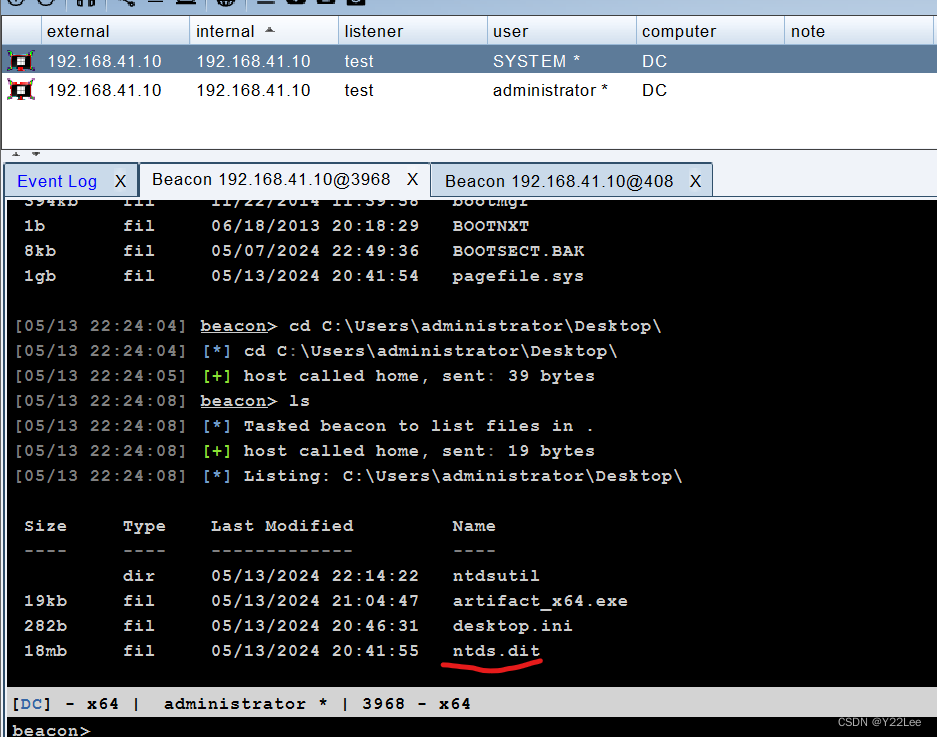Click the DC computer cell in administrator row
Viewport: 937px width, 737px height.
[654, 90]
